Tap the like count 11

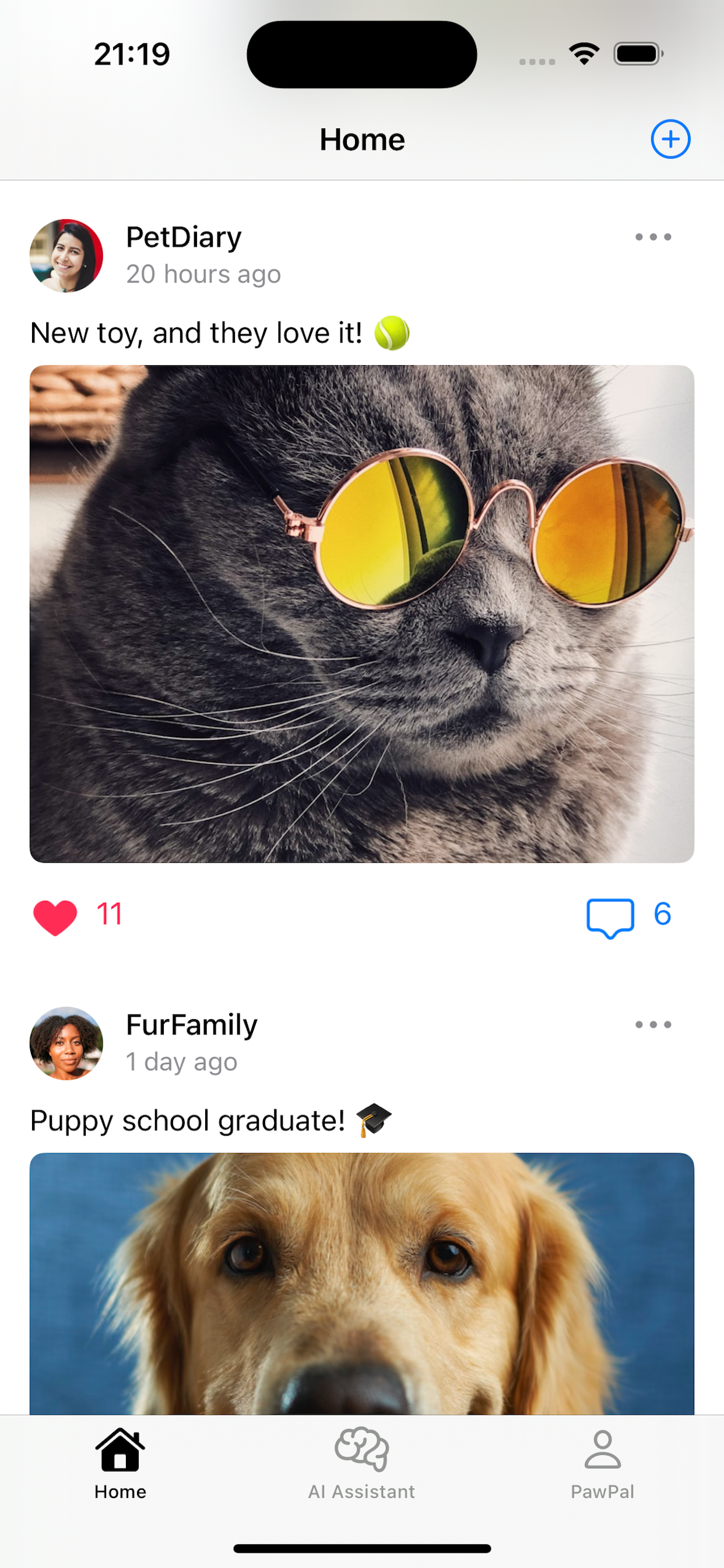pyautogui.click(x=110, y=914)
